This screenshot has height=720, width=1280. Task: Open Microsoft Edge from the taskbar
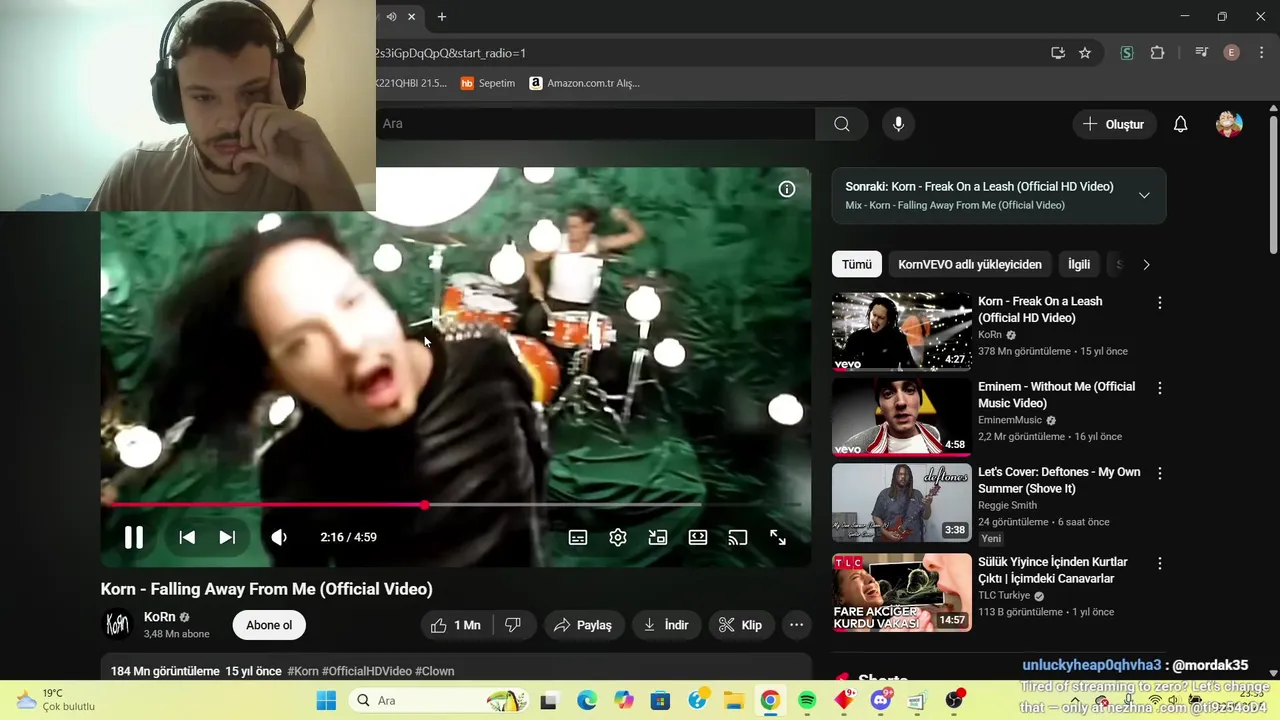[x=586, y=701]
